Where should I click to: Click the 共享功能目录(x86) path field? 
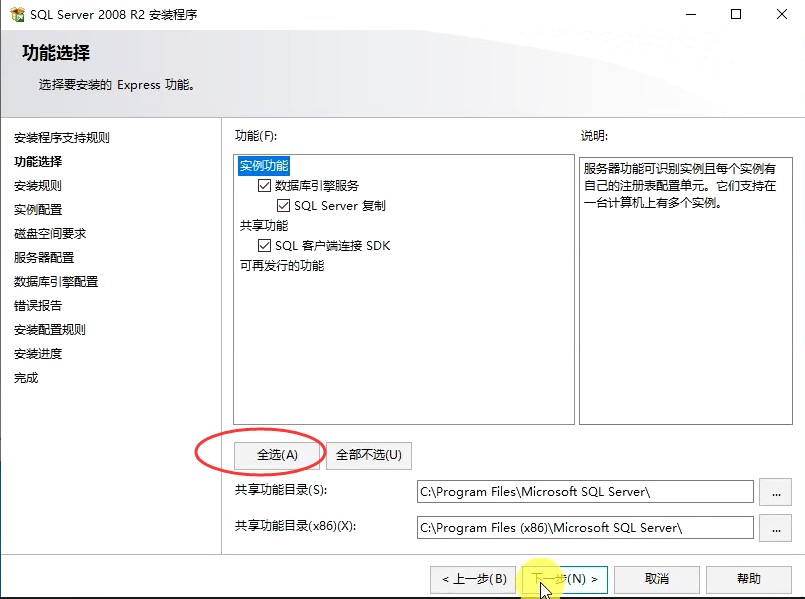click(x=585, y=528)
